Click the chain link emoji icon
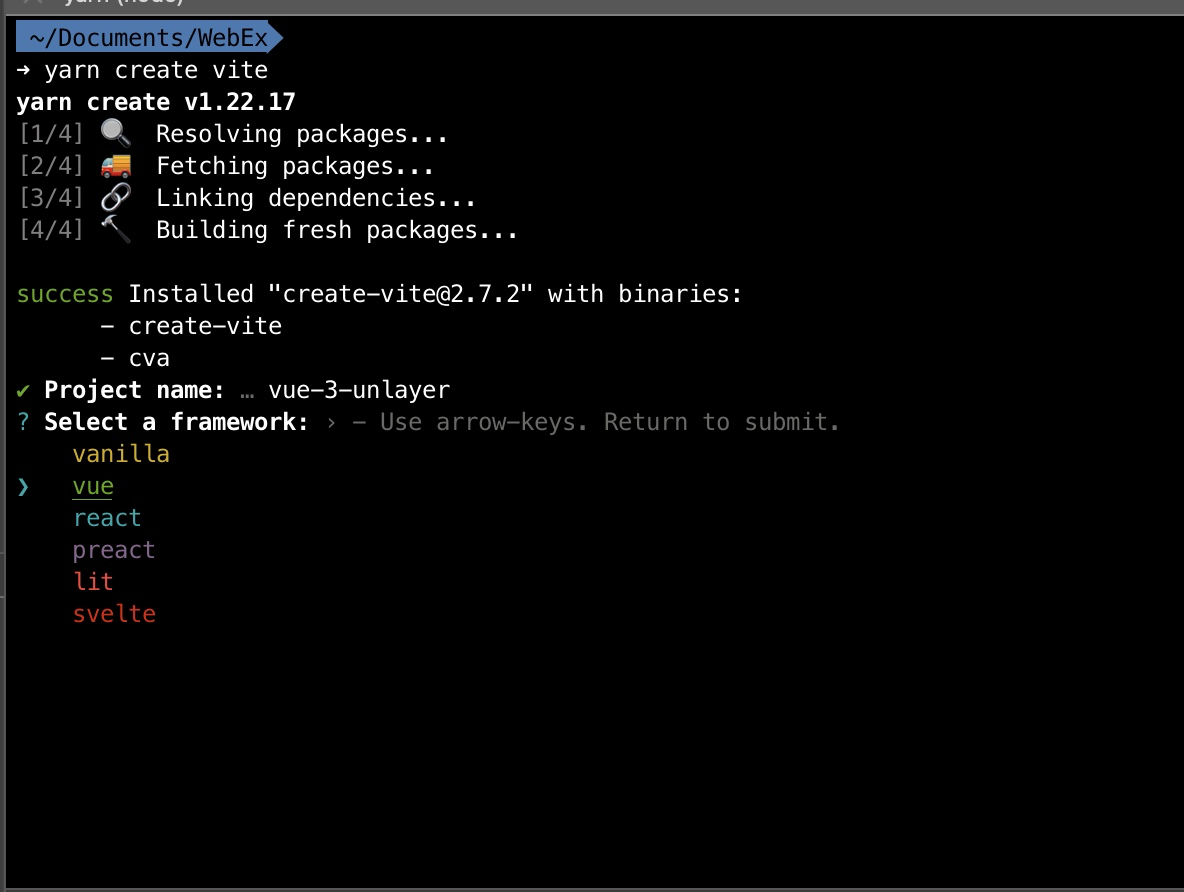The height and width of the screenshot is (892, 1184). coord(116,197)
